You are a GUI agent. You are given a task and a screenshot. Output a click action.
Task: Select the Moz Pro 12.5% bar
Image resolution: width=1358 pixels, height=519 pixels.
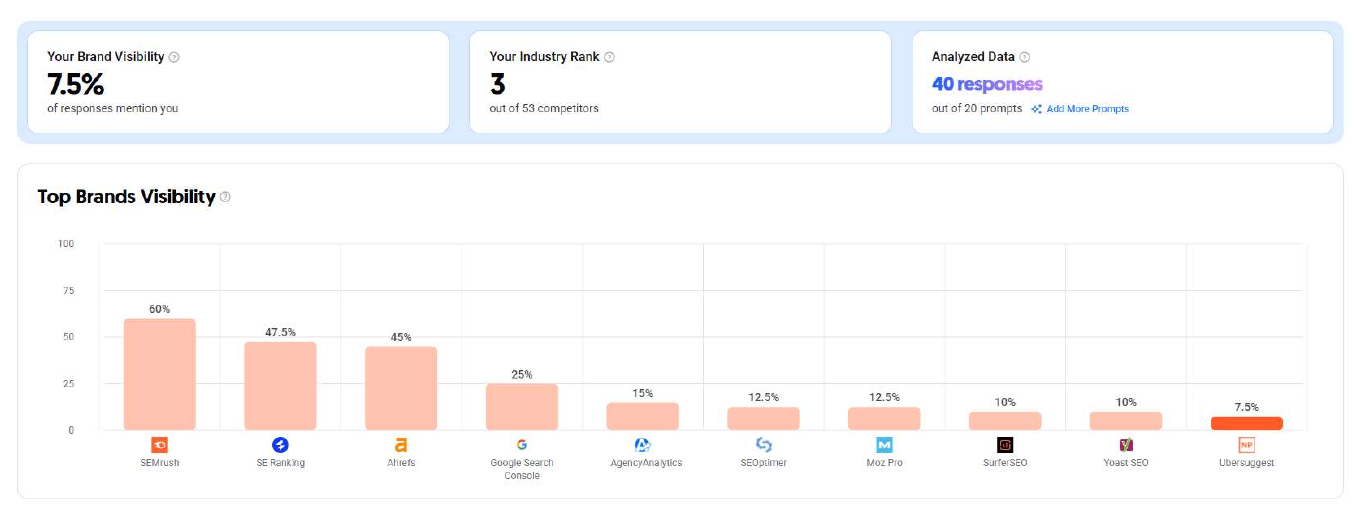click(x=884, y=418)
